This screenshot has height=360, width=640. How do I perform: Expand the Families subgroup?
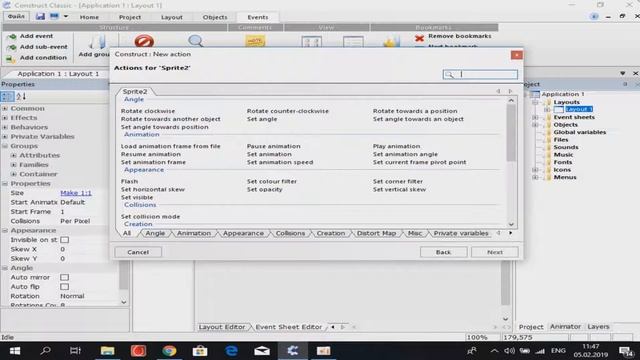13,164
